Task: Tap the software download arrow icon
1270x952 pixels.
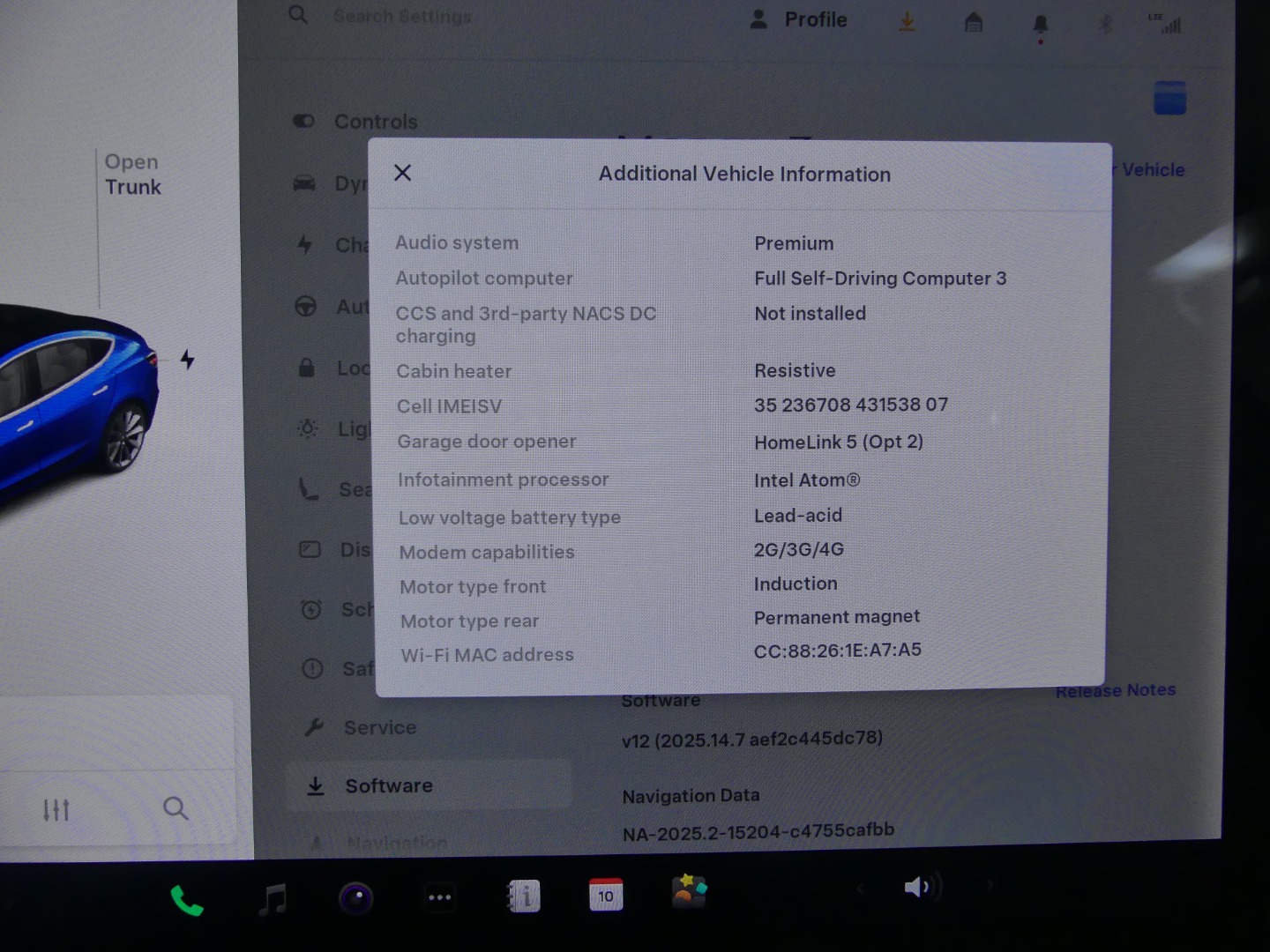Action: click(907, 22)
